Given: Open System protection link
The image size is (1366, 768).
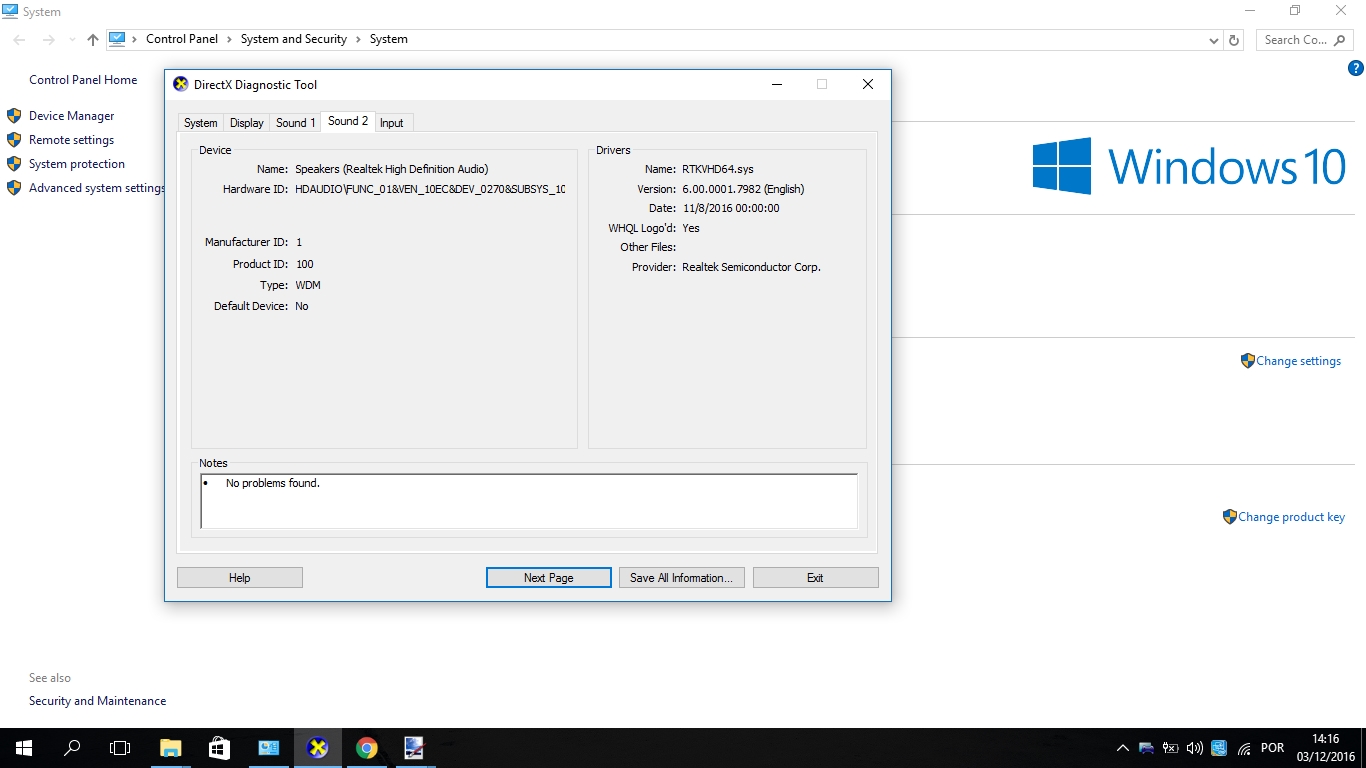Looking at the screenshot, I should click(77, 164).
